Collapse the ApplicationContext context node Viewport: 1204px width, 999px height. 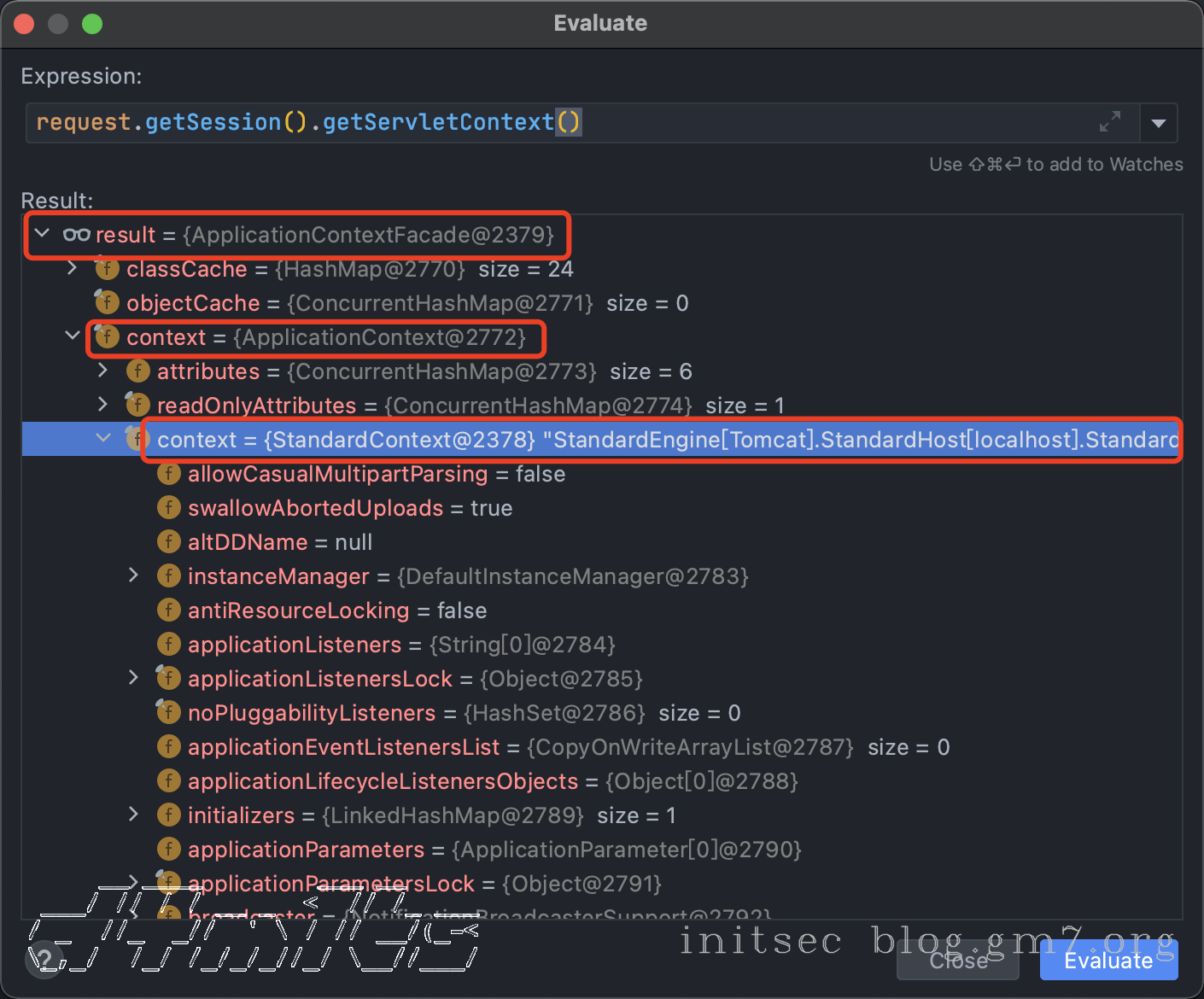[x=73, y=336]
